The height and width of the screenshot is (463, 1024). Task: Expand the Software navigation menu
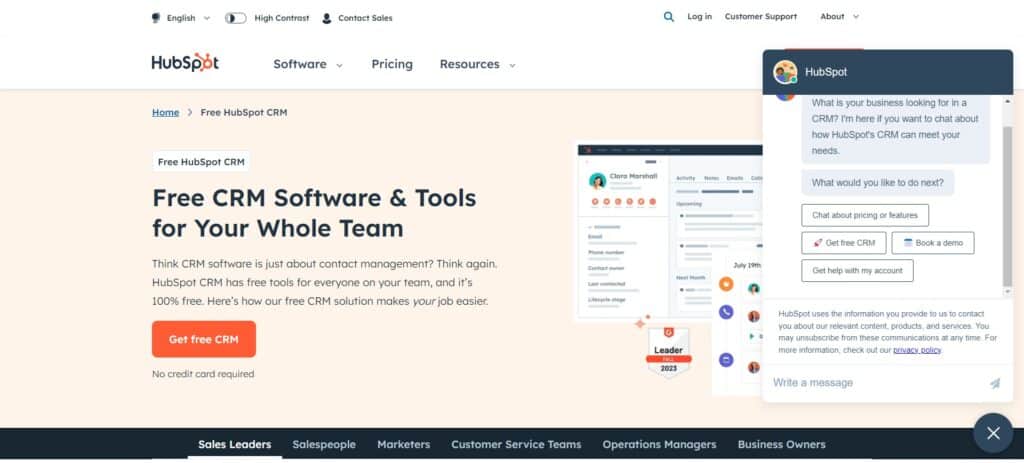pos(308,64)
